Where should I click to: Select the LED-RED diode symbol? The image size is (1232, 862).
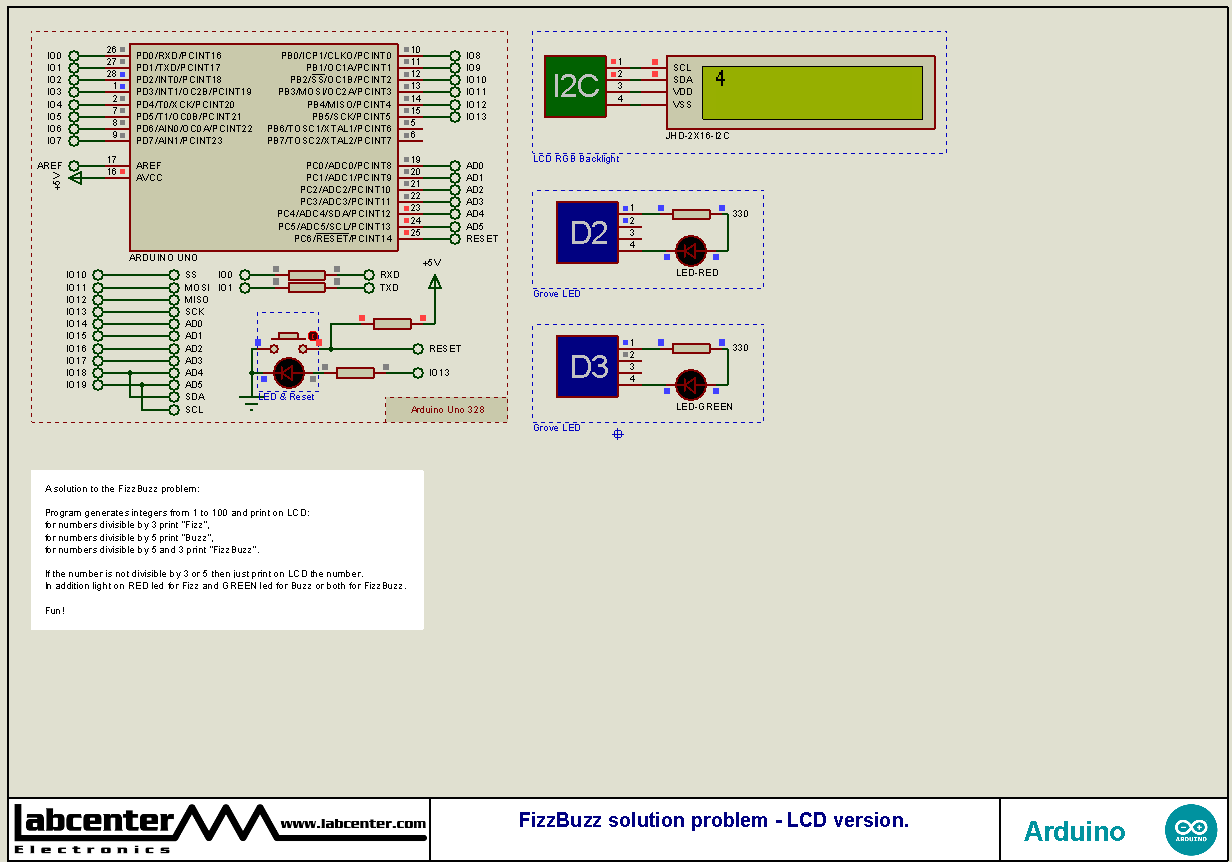pos(691,250)
